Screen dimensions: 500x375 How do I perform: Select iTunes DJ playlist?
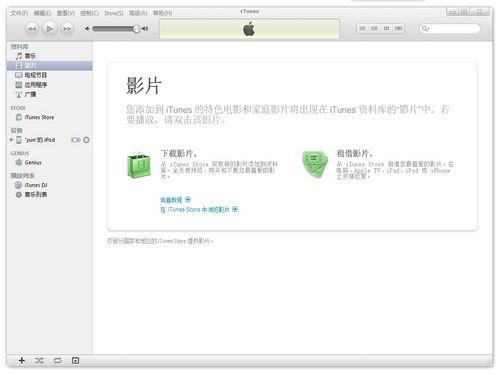point(49,185)
